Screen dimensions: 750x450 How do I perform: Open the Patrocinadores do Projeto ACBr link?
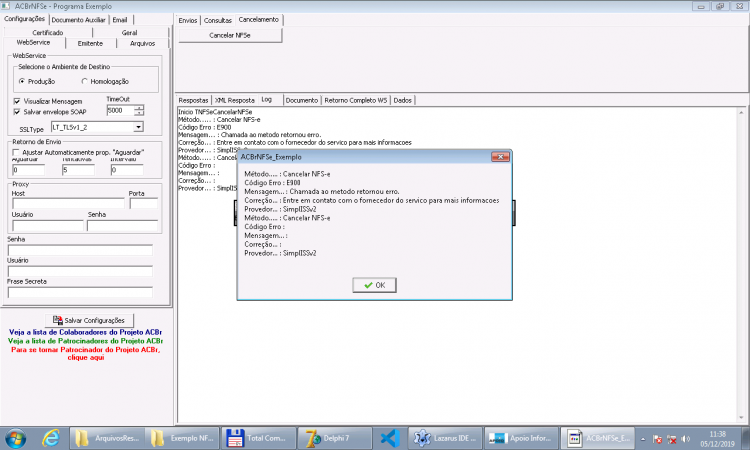tap(86, 341)
